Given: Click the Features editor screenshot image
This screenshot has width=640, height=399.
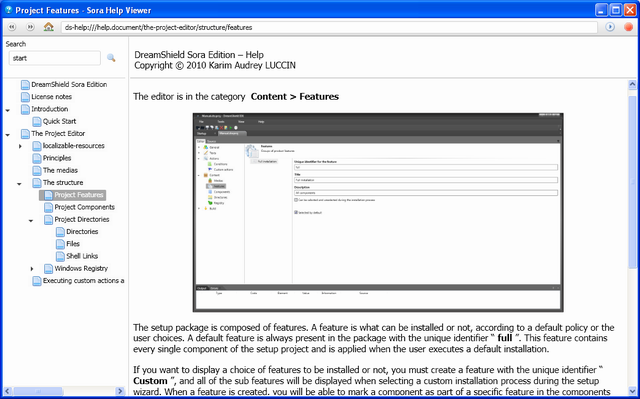Looking at the screenshot, I should point(378,213).
